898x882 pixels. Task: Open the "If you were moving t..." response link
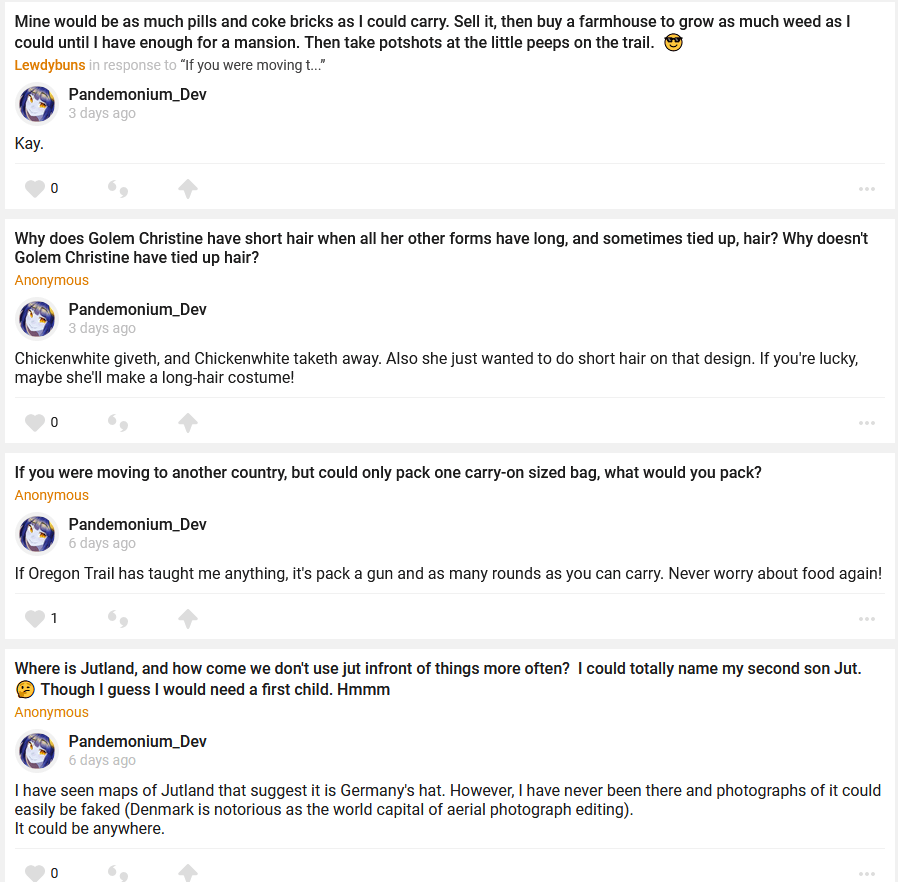(x=252, y=65)
